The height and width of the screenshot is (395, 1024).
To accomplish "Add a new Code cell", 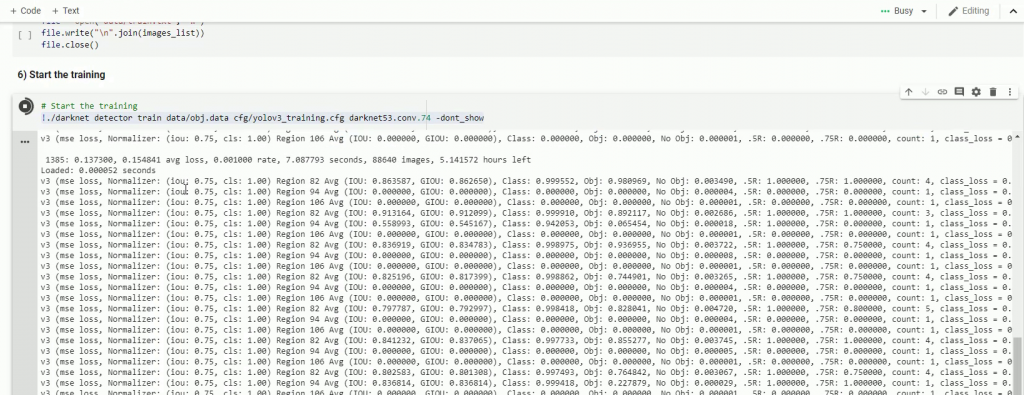I will tap(25, 10).
